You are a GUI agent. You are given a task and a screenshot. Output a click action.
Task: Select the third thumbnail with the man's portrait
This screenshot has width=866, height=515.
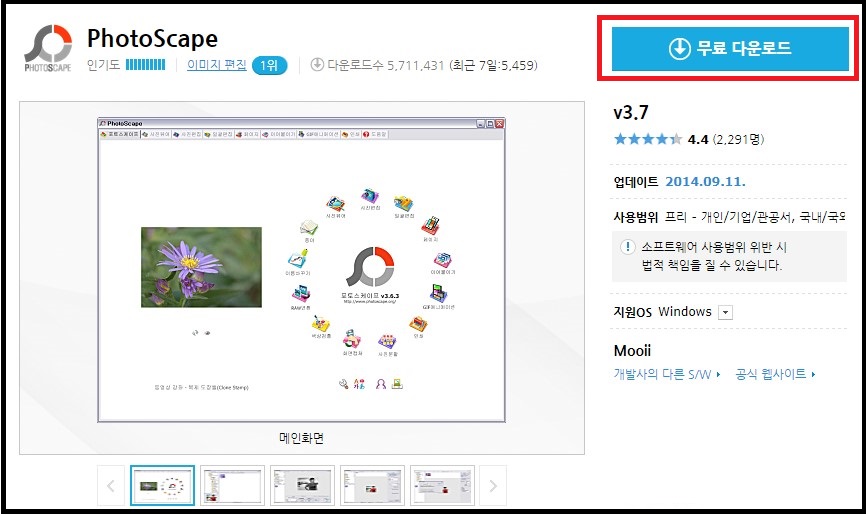pos(303,486)
